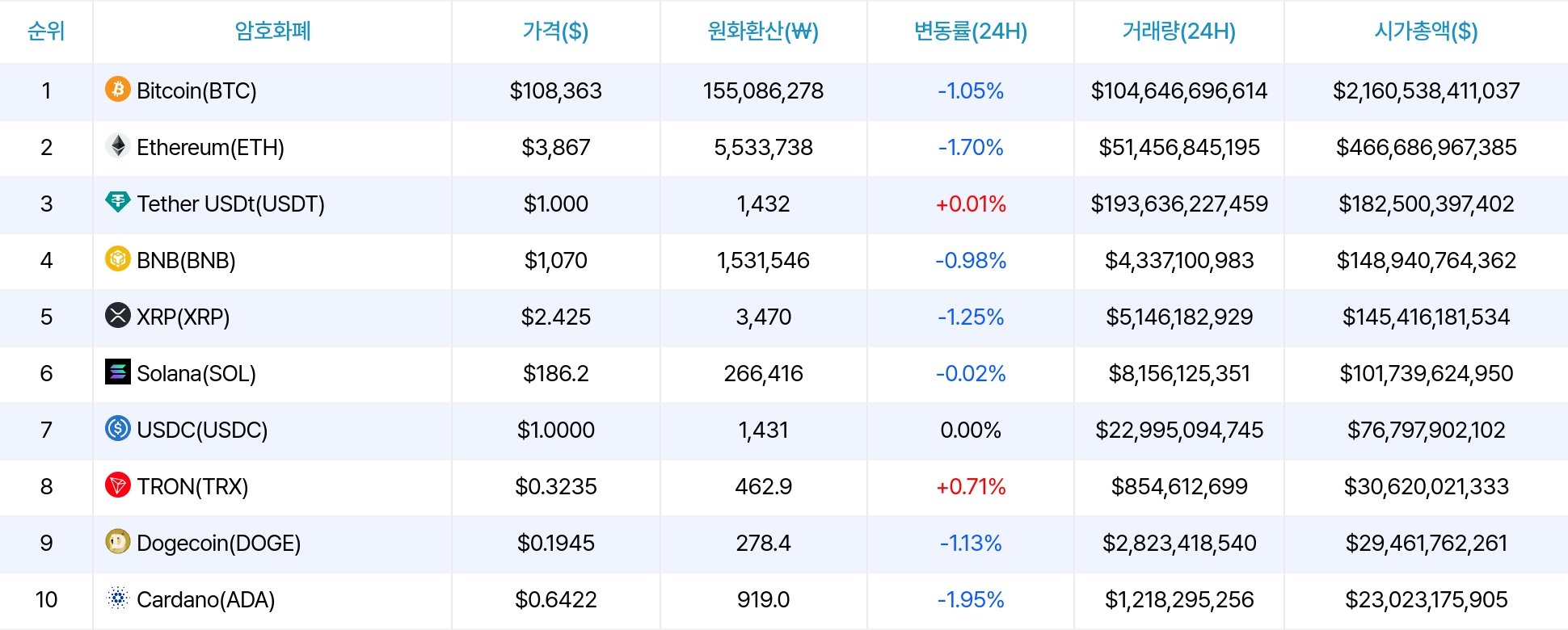This screenshot has width=1568, height=630.
Task: Click TRON's +0.71% change value
Action: click(x=970, y=486)
